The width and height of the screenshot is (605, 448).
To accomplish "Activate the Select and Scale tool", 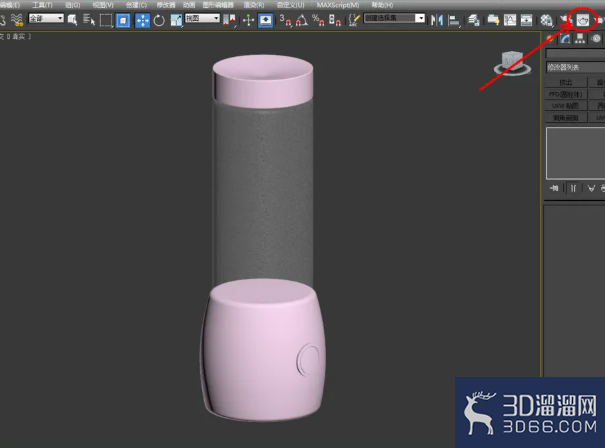I will (x=176, y=20).
